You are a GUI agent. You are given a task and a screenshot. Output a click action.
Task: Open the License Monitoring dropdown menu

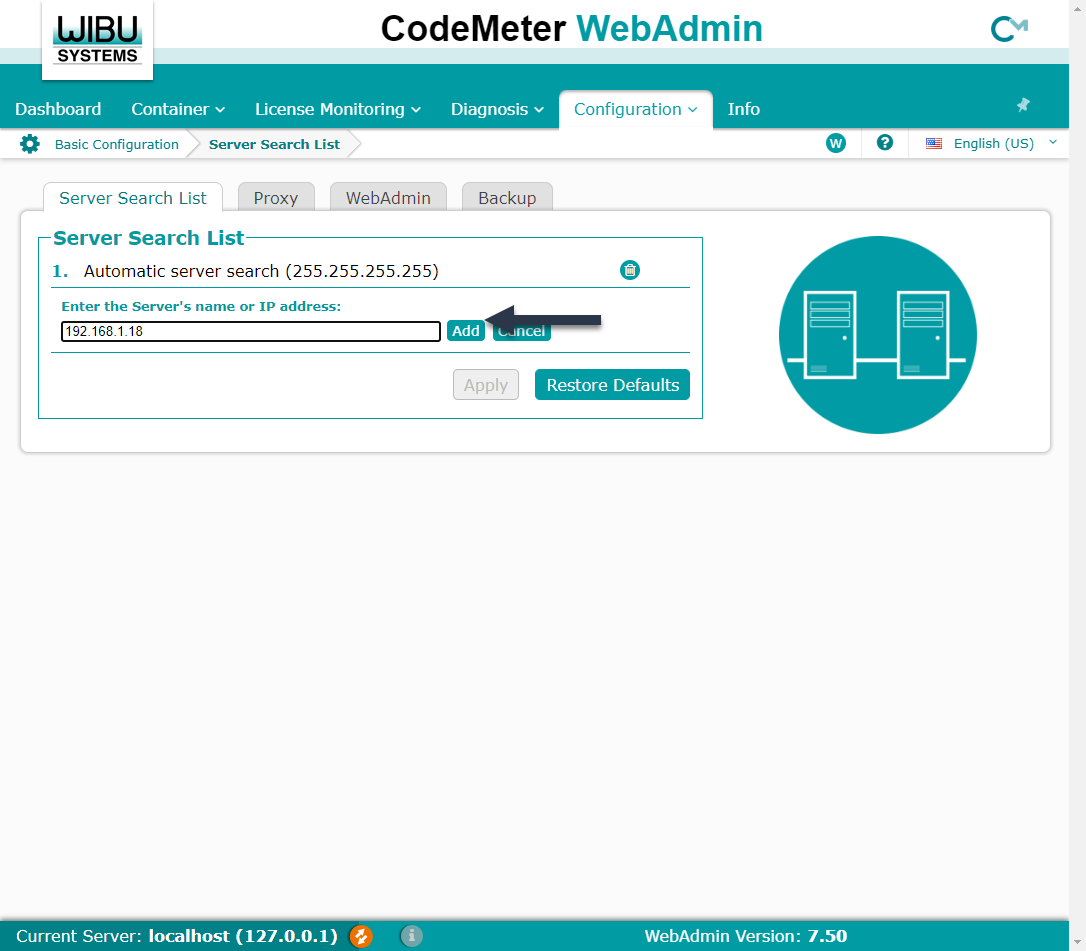(337, 109)
